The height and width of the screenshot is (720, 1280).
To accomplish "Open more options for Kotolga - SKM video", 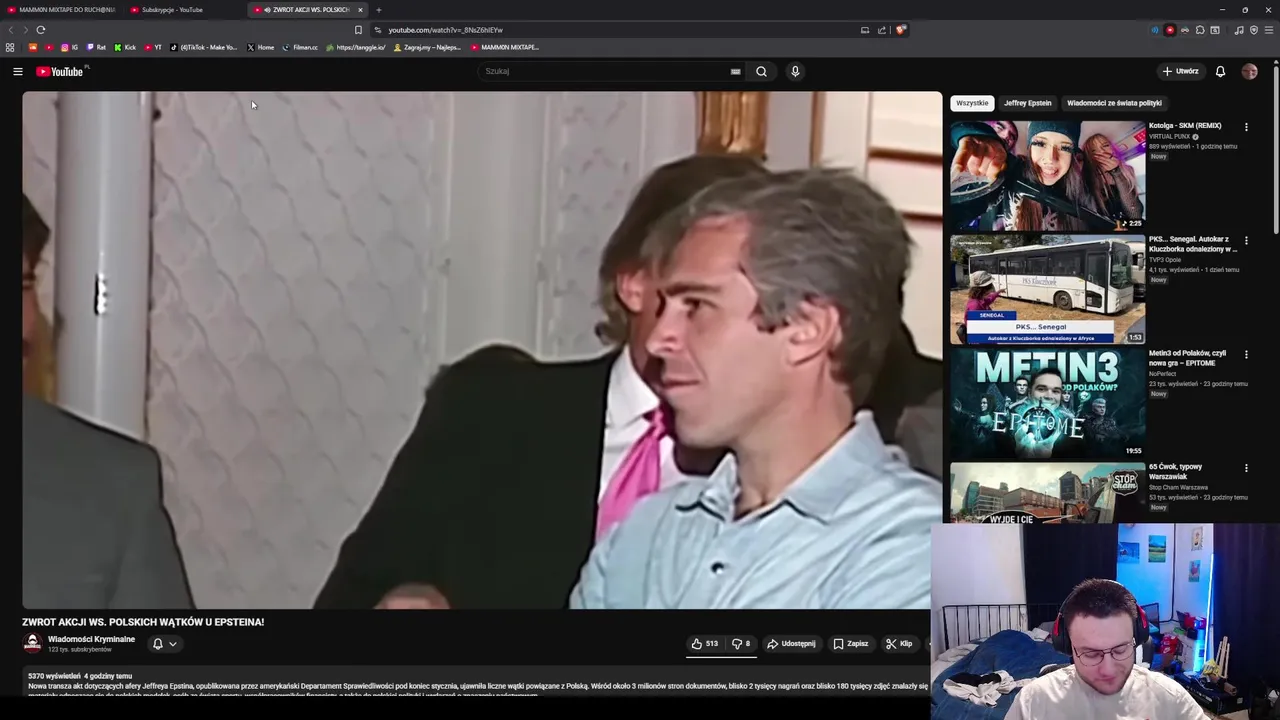I will (1246, 127).
